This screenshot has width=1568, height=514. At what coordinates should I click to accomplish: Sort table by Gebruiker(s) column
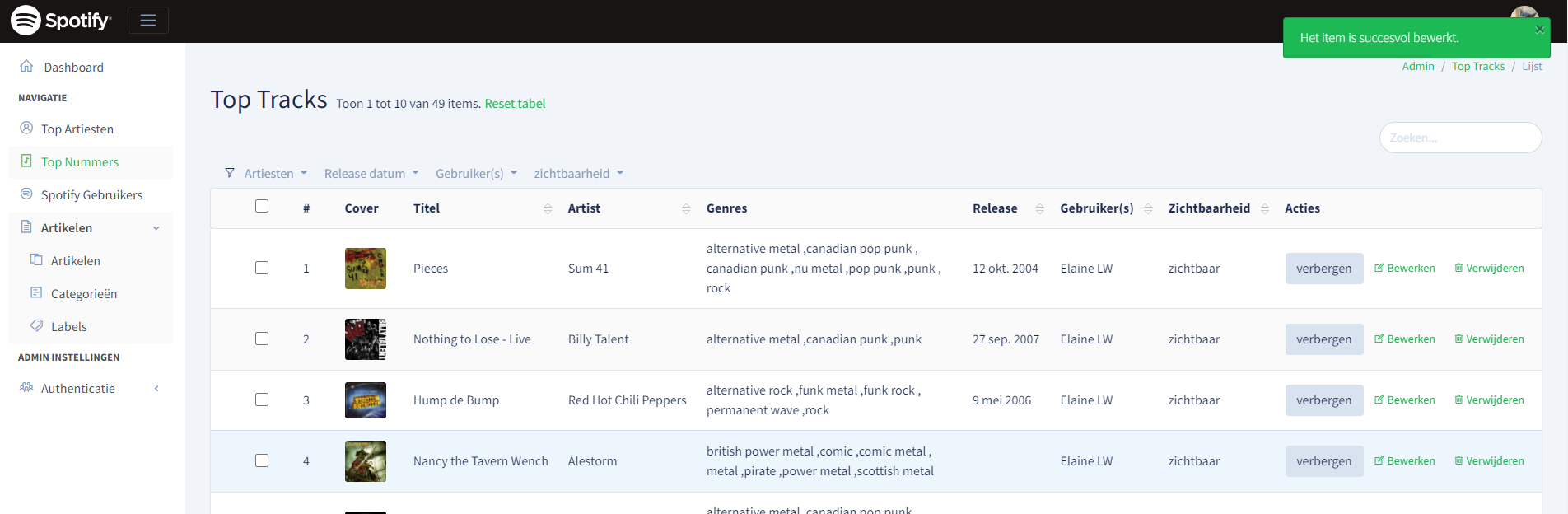pyautogui.click(x=1148, y=209)
